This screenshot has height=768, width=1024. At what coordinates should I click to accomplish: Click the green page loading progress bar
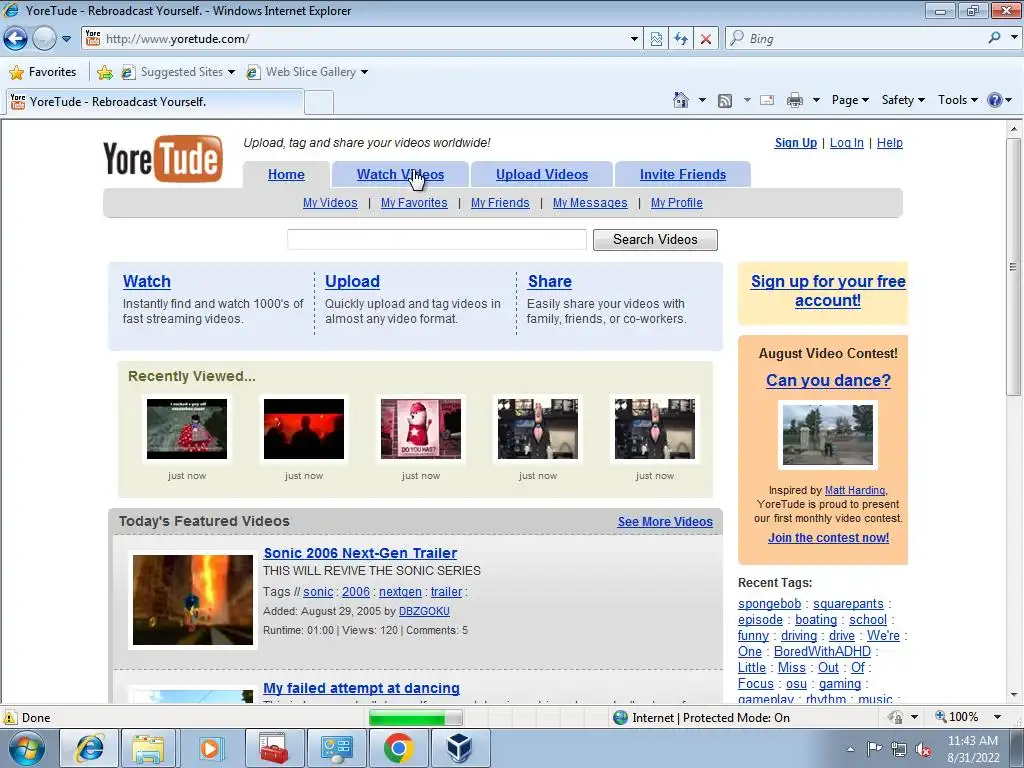[x=415, y=718]
